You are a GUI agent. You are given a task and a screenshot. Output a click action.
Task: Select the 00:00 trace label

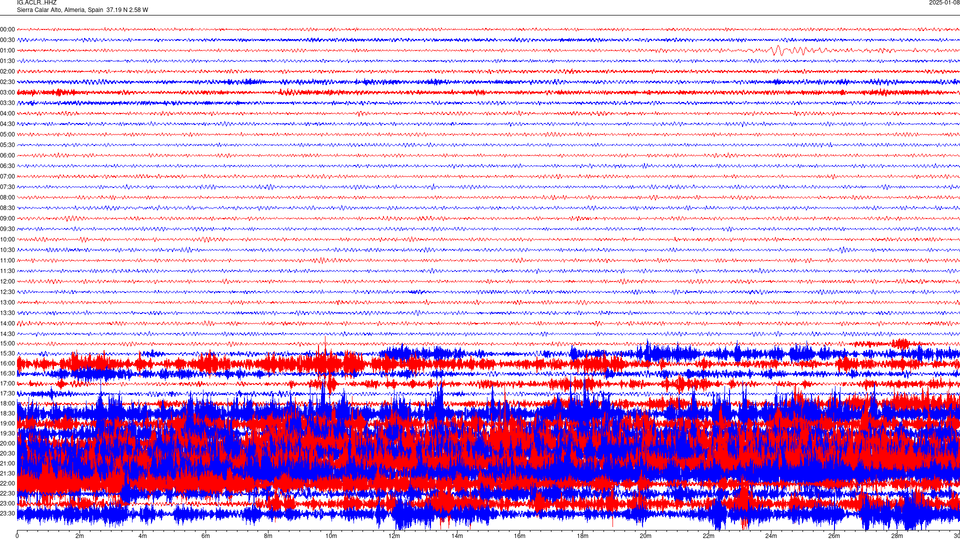(7, 29)
